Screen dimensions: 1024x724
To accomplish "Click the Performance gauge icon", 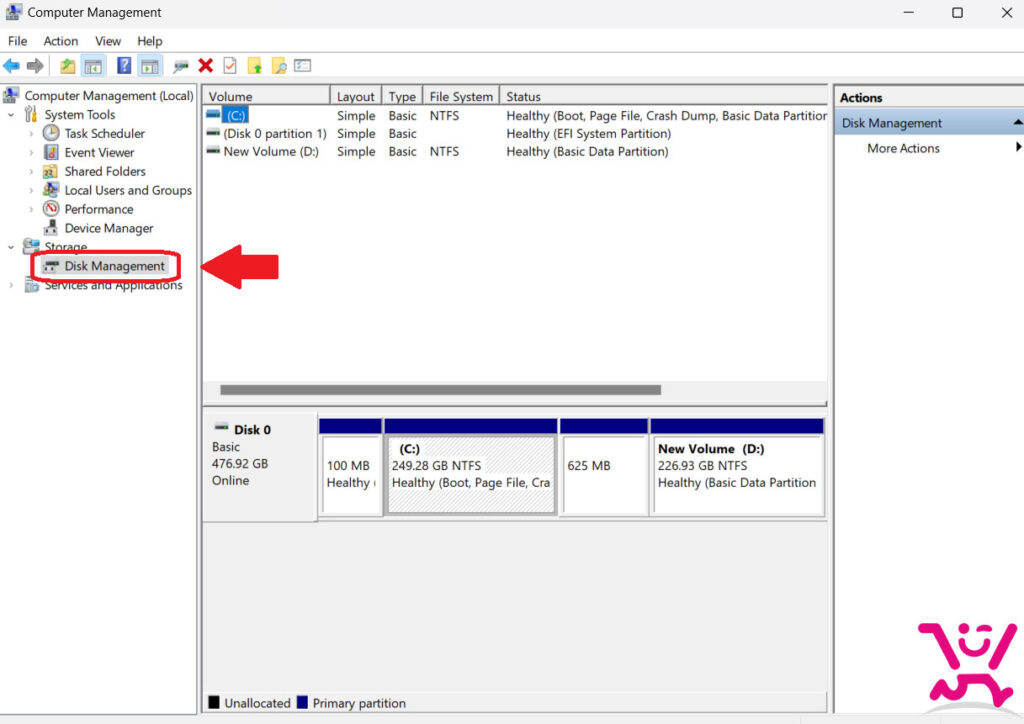I will click(51, 209).
